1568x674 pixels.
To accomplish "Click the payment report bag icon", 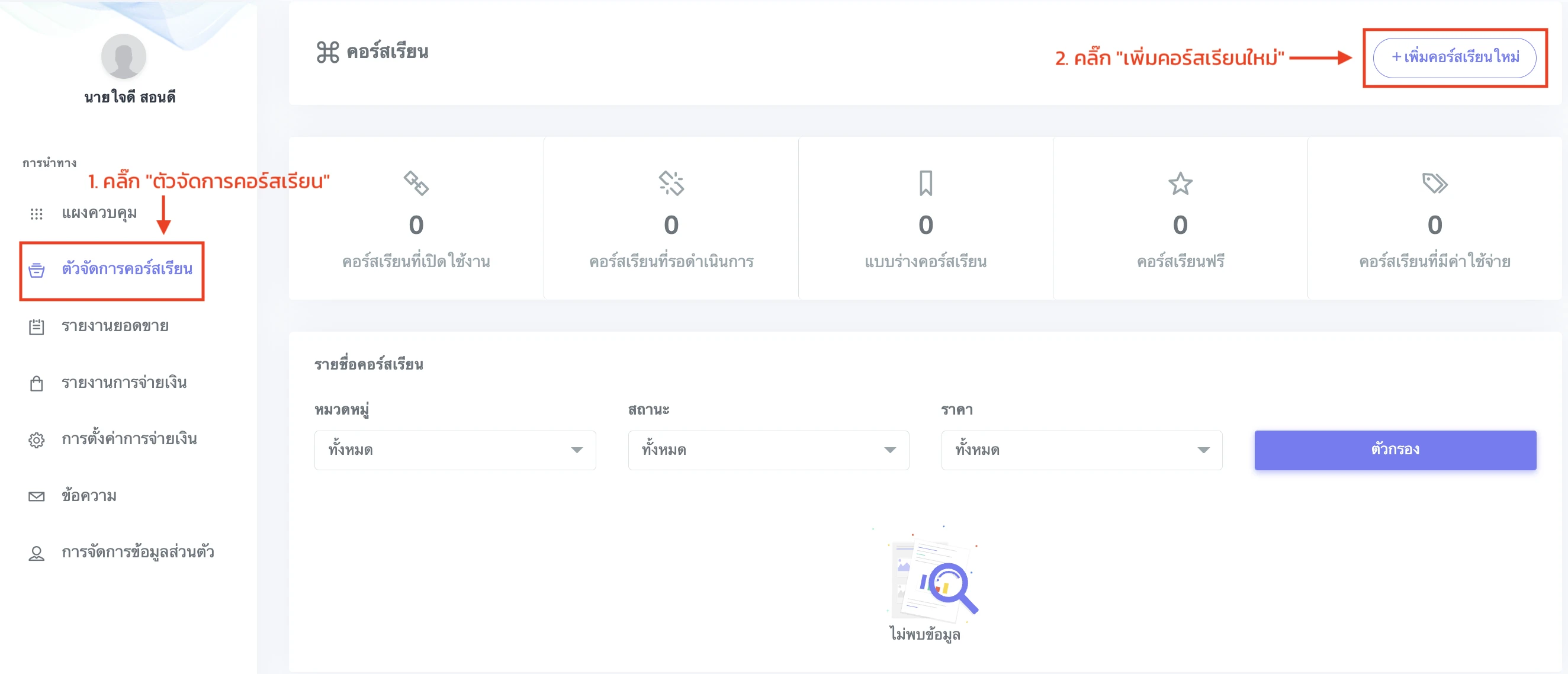I will (37, 384).
